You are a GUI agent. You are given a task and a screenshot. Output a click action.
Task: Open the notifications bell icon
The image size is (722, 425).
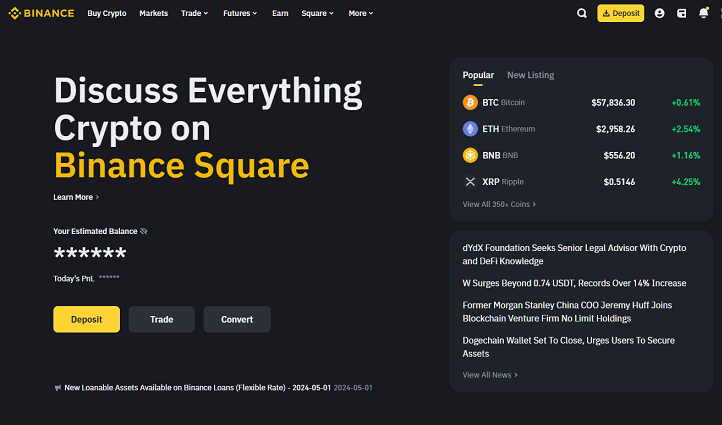pyautogui.click(x=704, y=13)
